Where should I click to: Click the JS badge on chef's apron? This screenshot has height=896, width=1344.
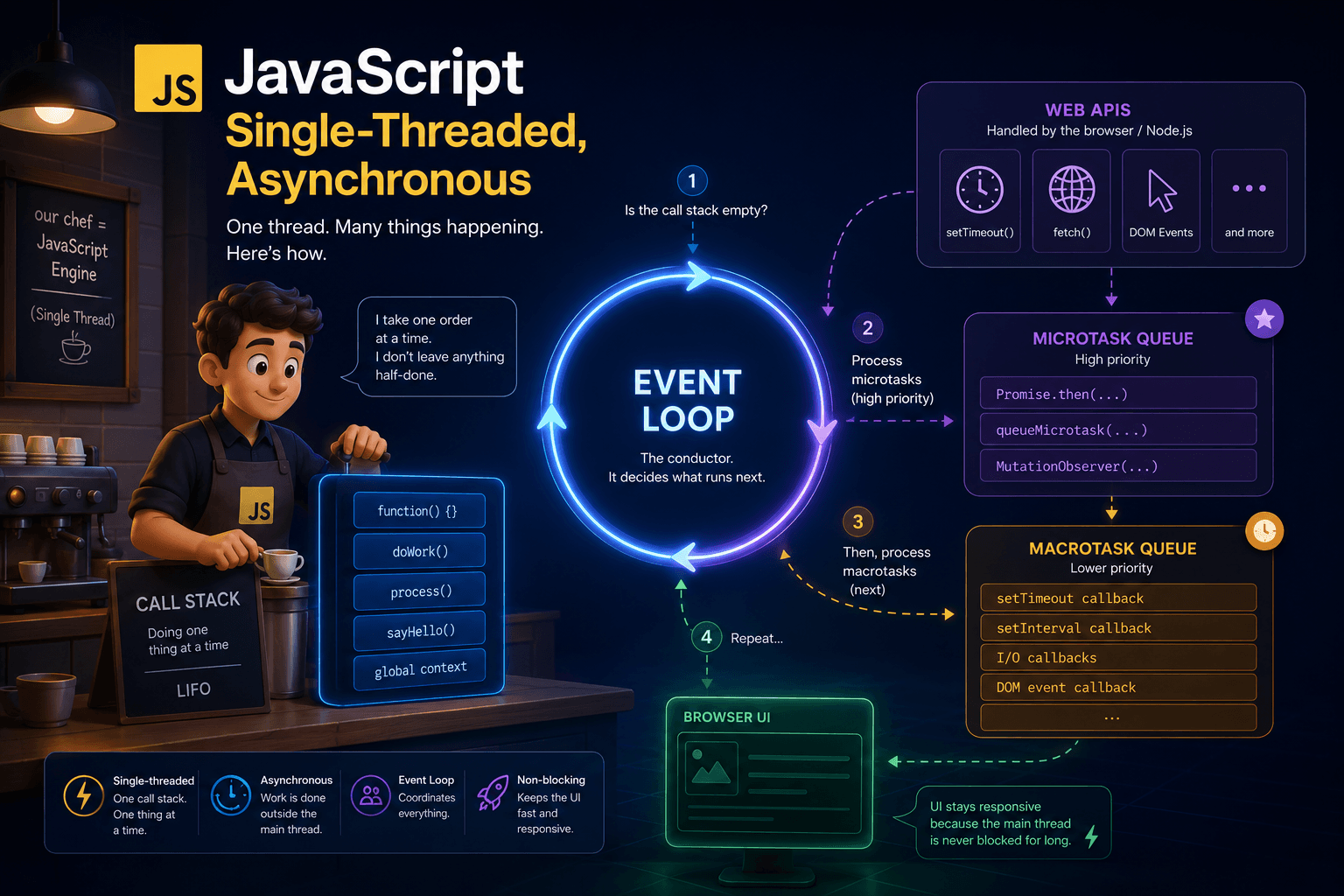click(256, 506)
